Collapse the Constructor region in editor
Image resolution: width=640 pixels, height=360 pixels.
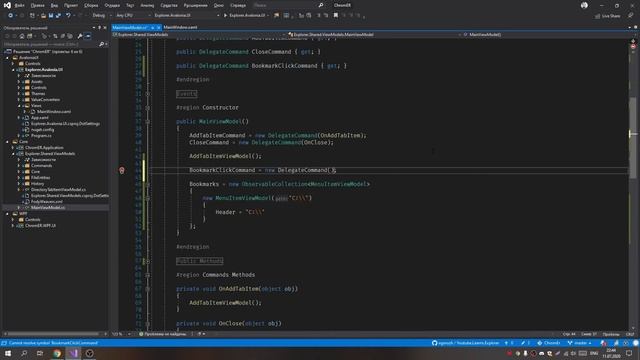point(148,108)
